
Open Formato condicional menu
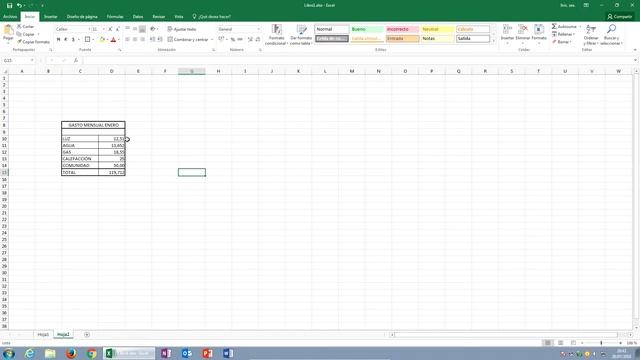[277, 34]
